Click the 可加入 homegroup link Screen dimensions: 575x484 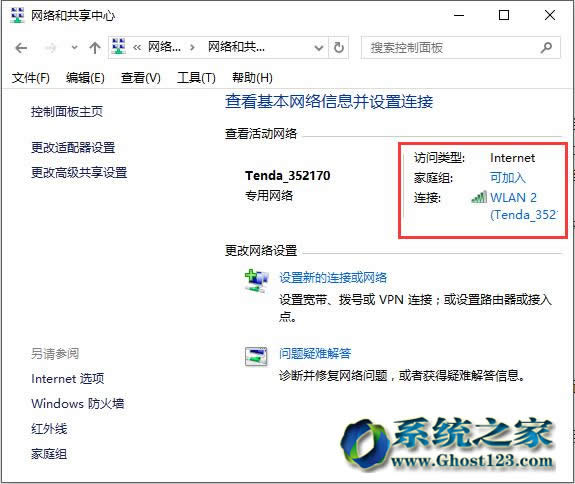click(x=508, y=177)
